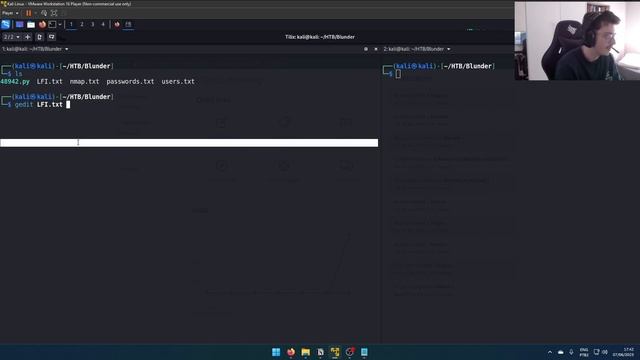Open the 2/2 session switcher dropdown
The image size is (640, 360).
[x=11, y=37]
